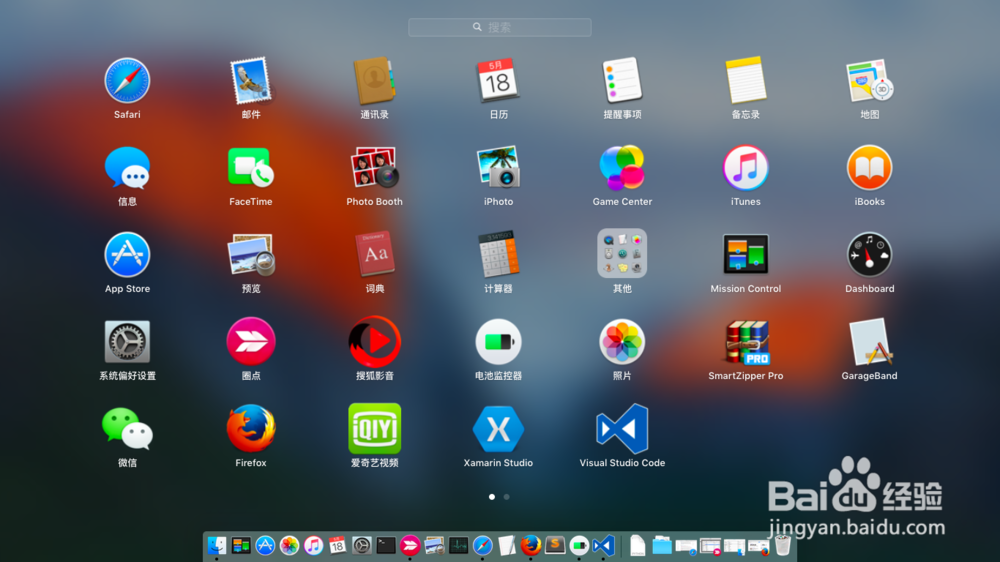Launch Sublime Text from the Dock
Image resolution: width=1000 pixels, height=562 pixels.
pyautogui.click(x=555, y=545)
